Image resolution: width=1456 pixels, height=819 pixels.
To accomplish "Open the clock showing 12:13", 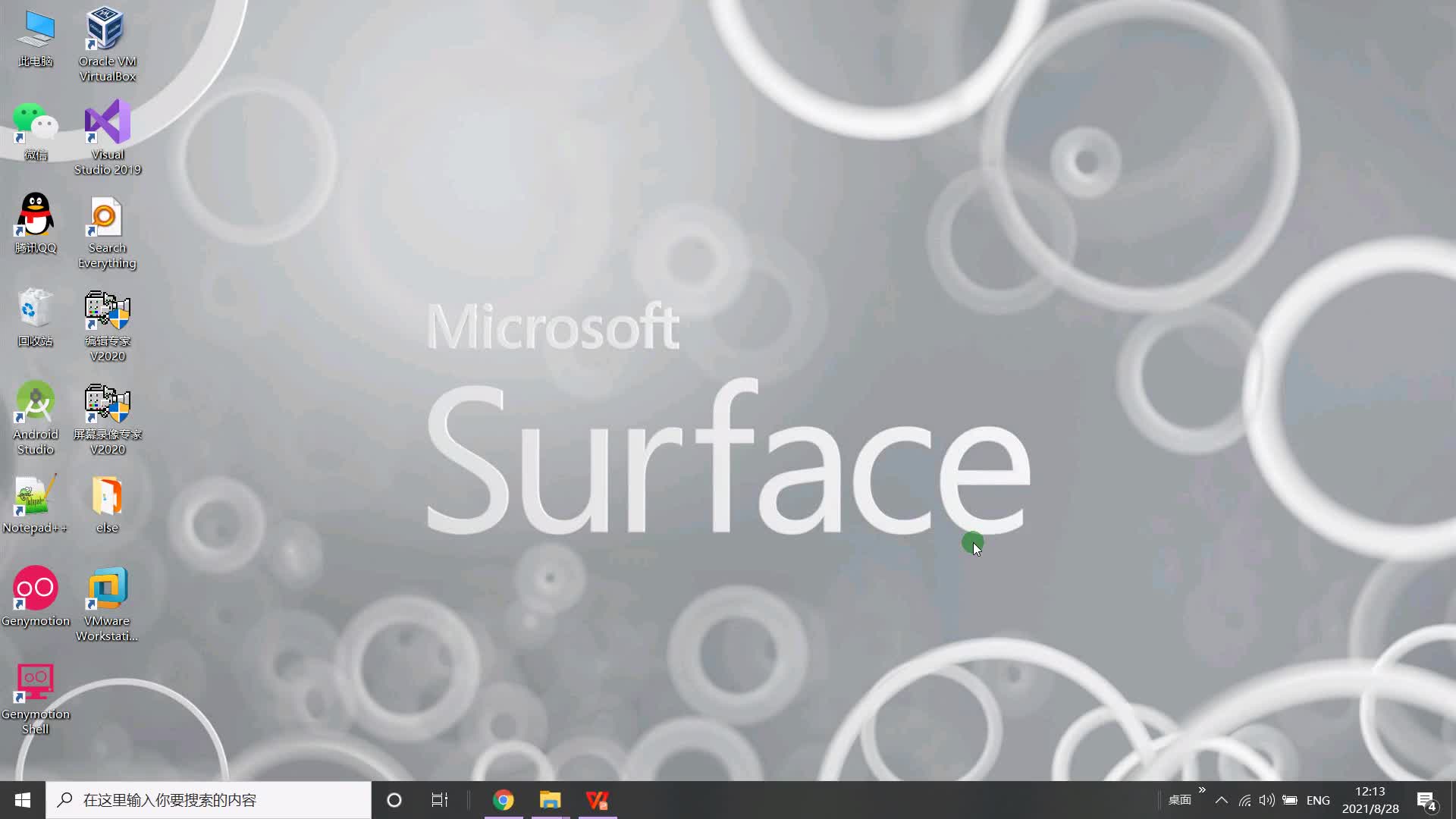I will click(x=1370, y=800).
